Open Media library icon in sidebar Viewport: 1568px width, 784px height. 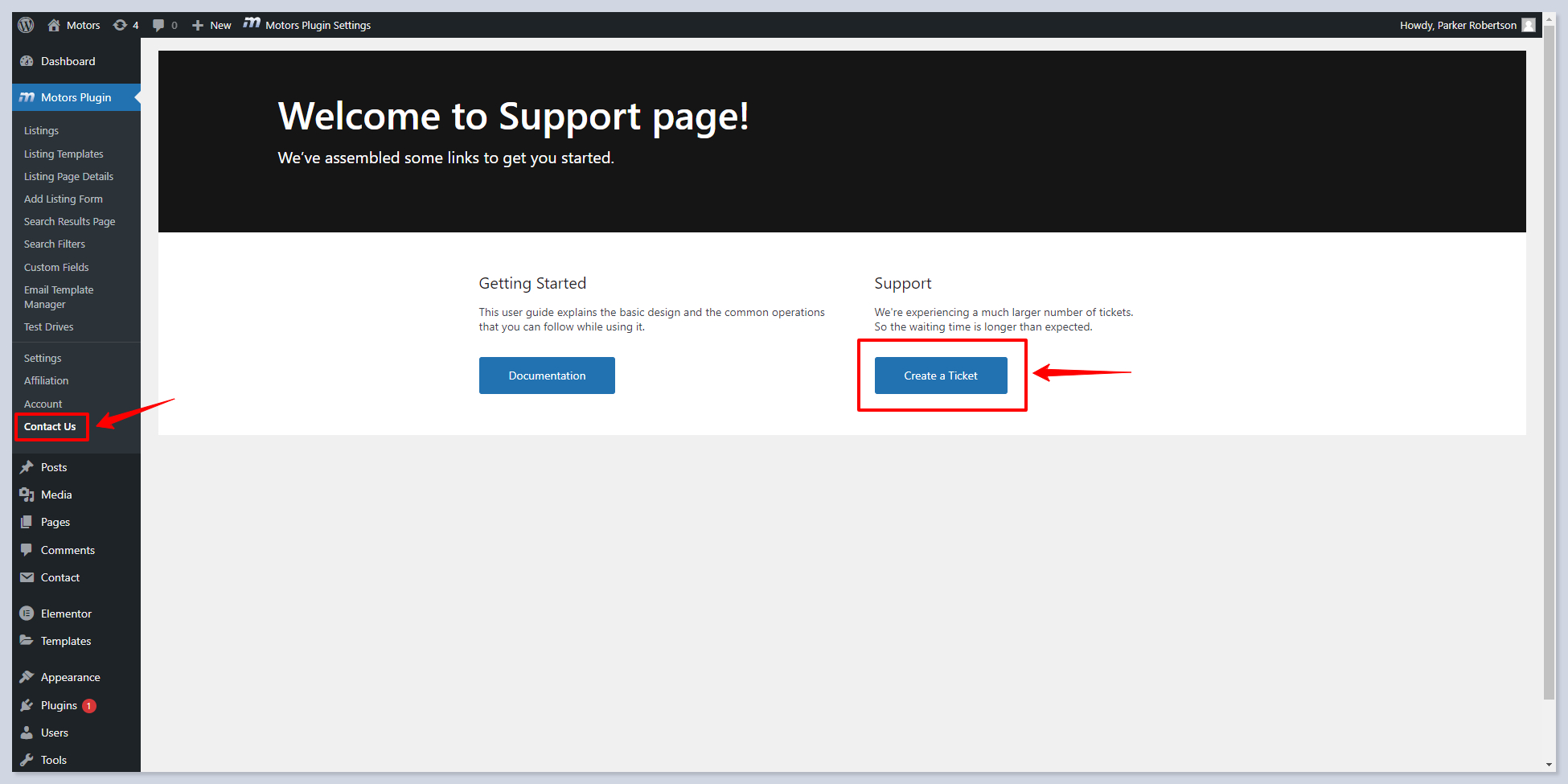point(27,495)
